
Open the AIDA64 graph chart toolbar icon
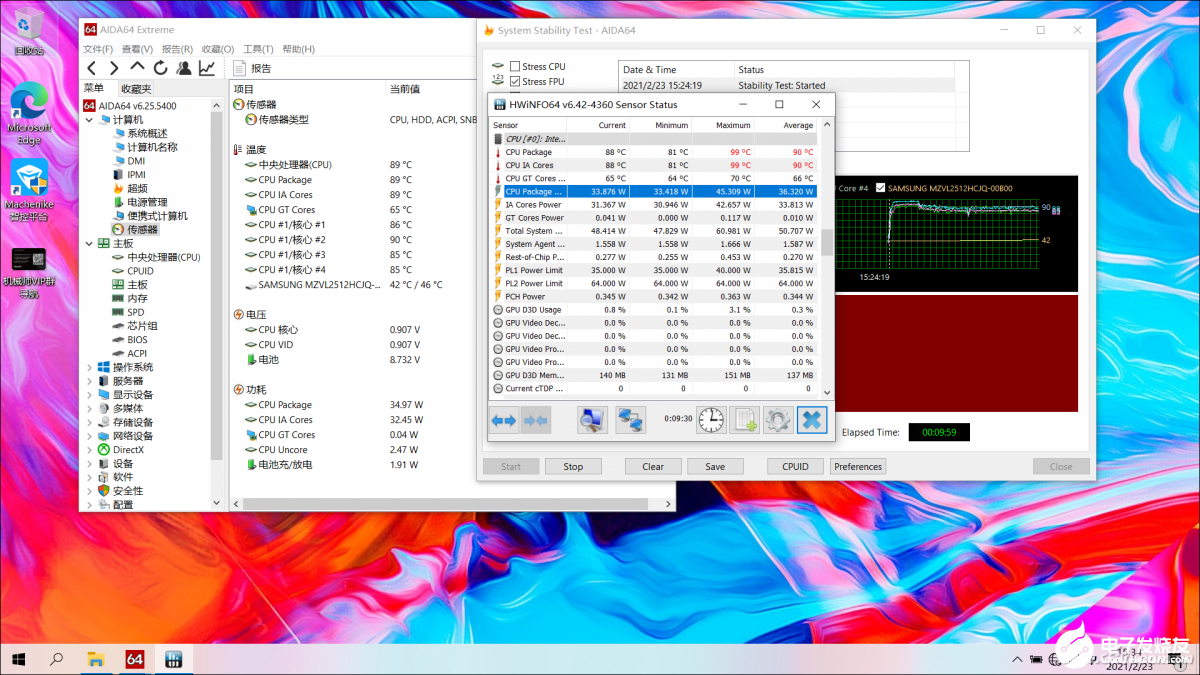coord(207,68)
